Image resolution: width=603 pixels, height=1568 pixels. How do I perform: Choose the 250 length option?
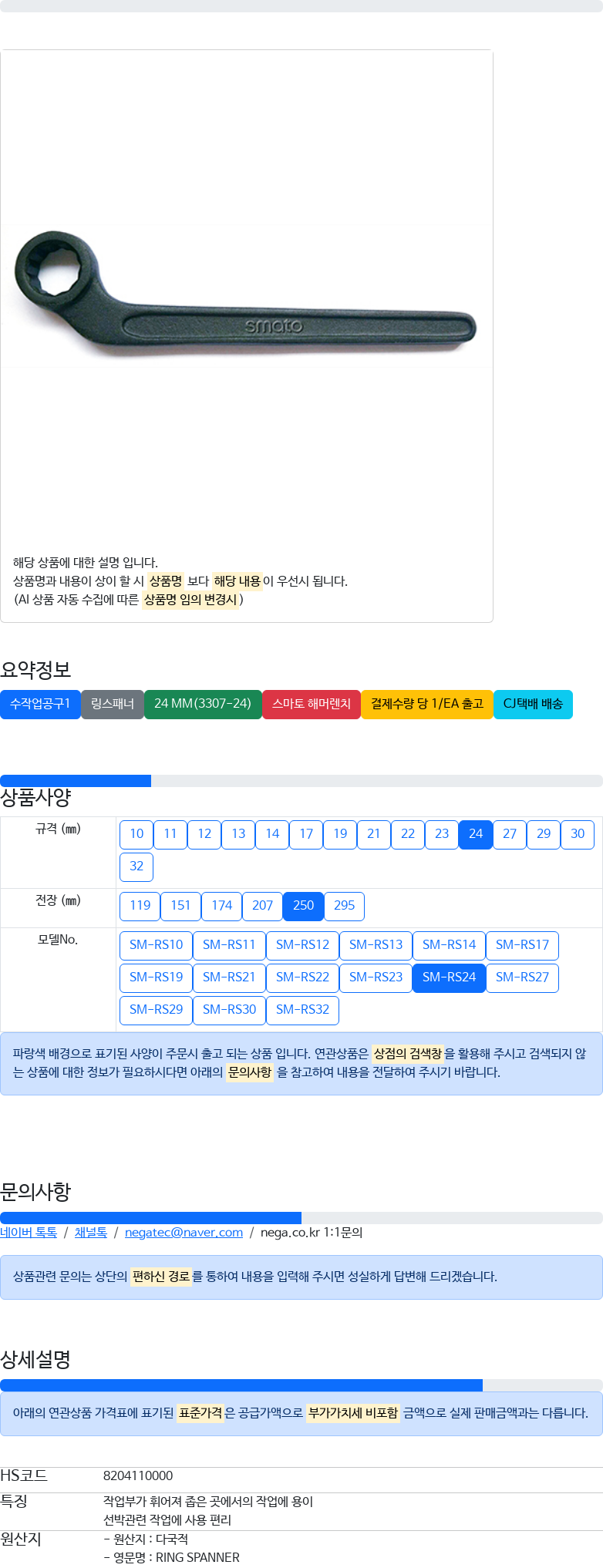point(304,906)
